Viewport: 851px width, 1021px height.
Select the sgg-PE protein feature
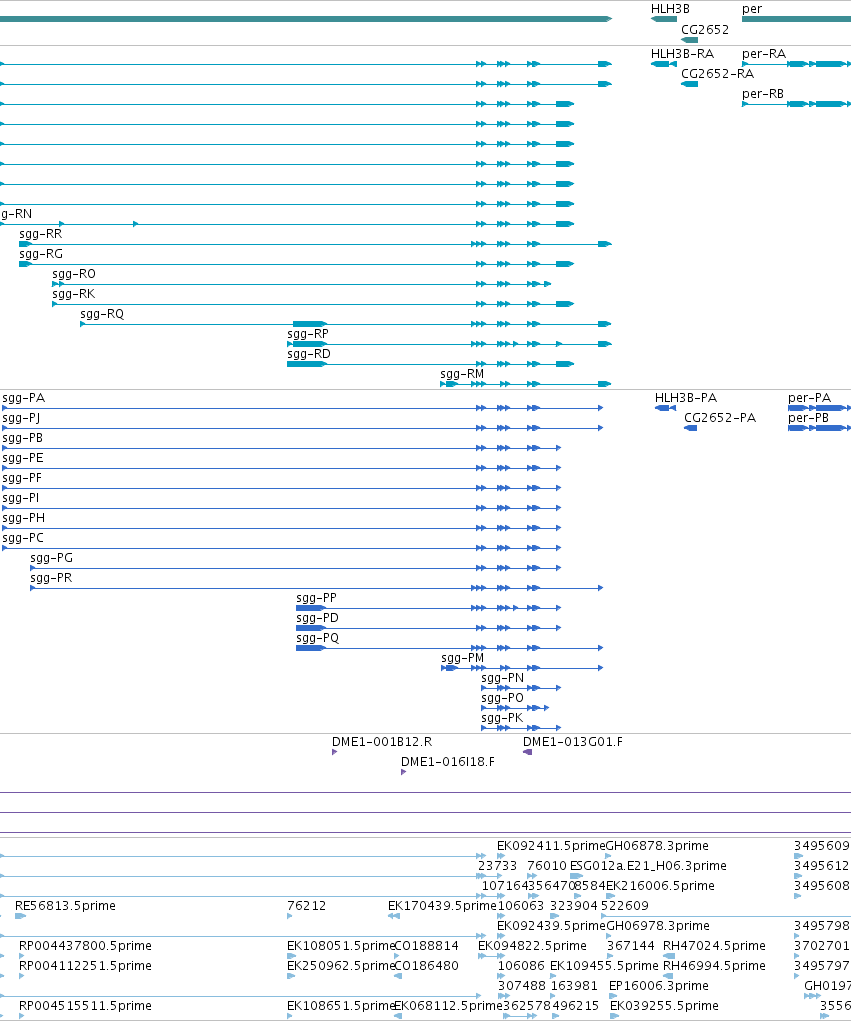[282, 468]
